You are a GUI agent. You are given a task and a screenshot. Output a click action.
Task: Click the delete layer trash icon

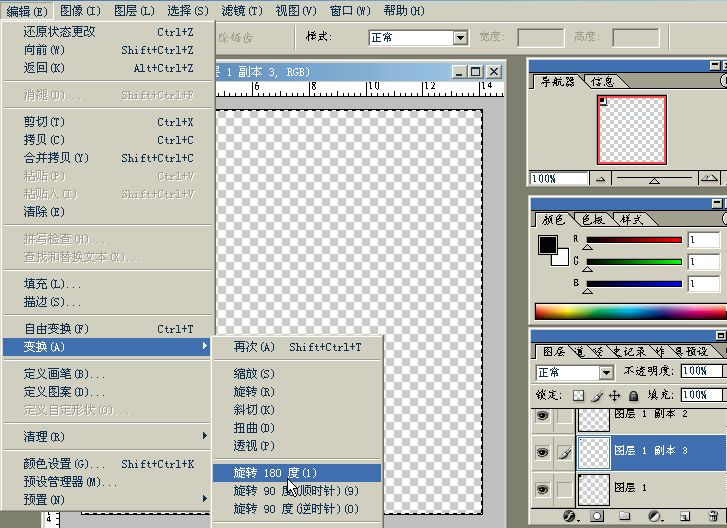pyautogui.click(x=712, y=517)
